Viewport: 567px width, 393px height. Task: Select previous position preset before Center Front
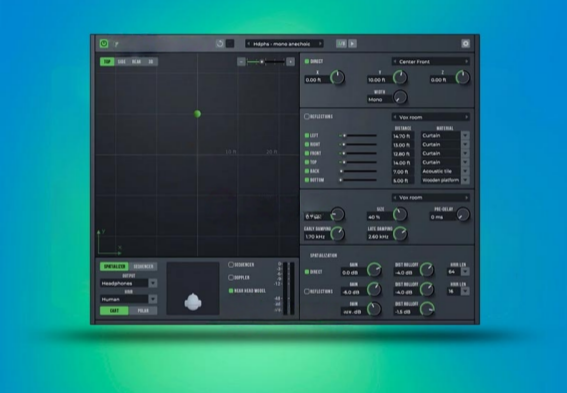[395, 62]
